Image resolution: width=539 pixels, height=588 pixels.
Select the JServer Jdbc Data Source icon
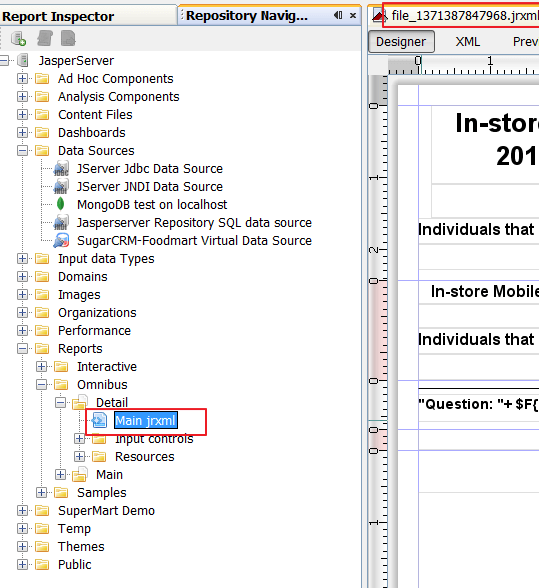(x=62, y=168)
